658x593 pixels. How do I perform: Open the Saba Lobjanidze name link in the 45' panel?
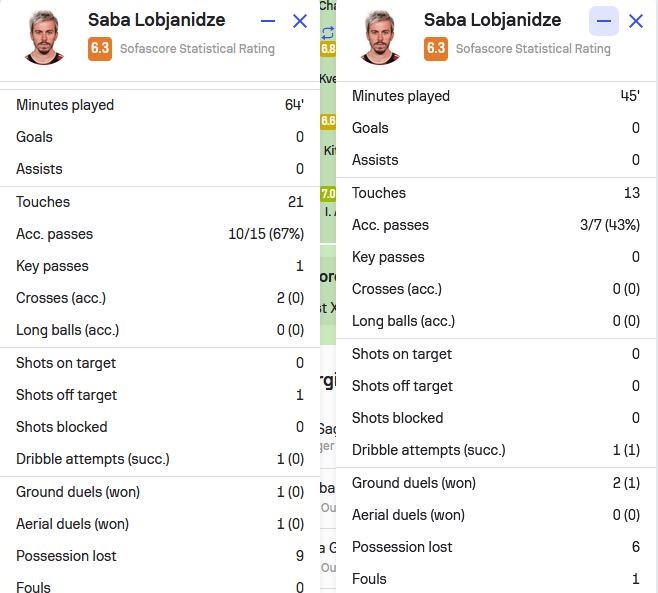point(492,20)
